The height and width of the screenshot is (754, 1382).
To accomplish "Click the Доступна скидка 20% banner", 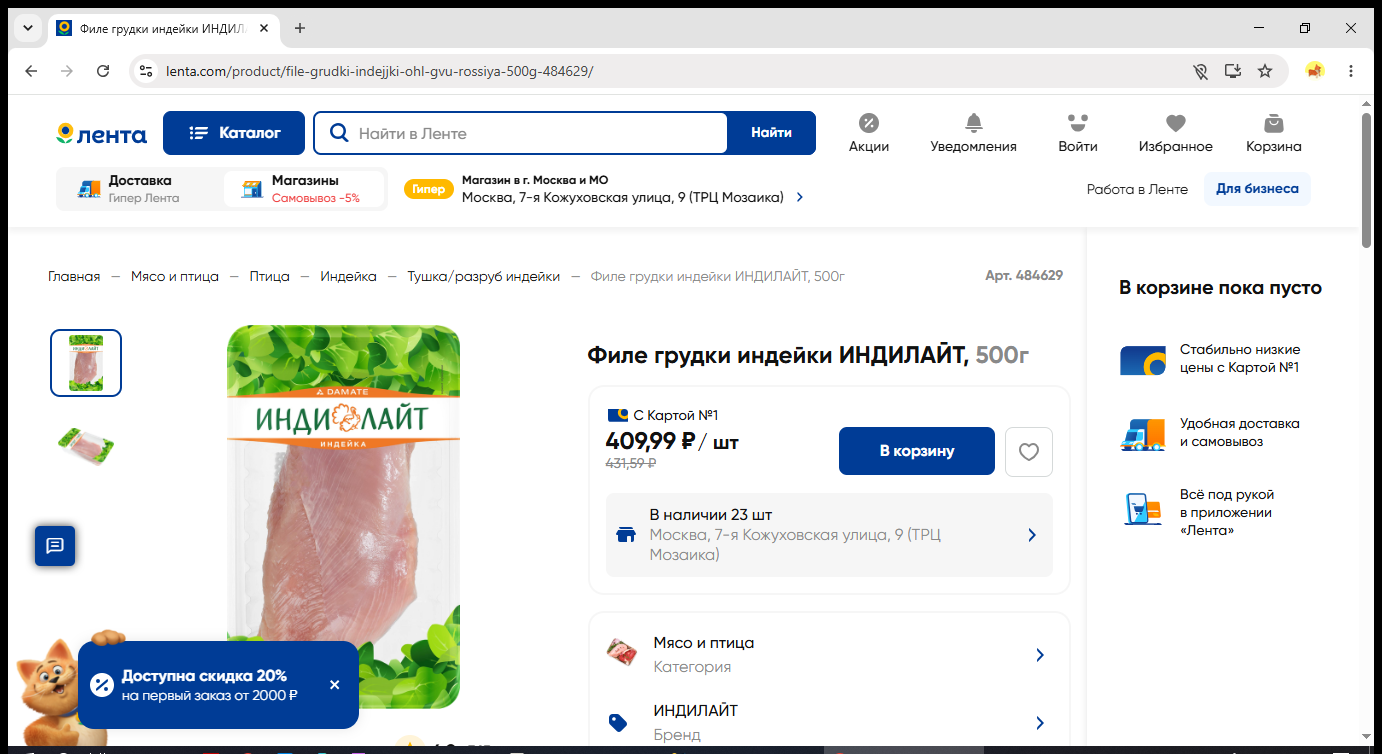I will tap(218, 685).
